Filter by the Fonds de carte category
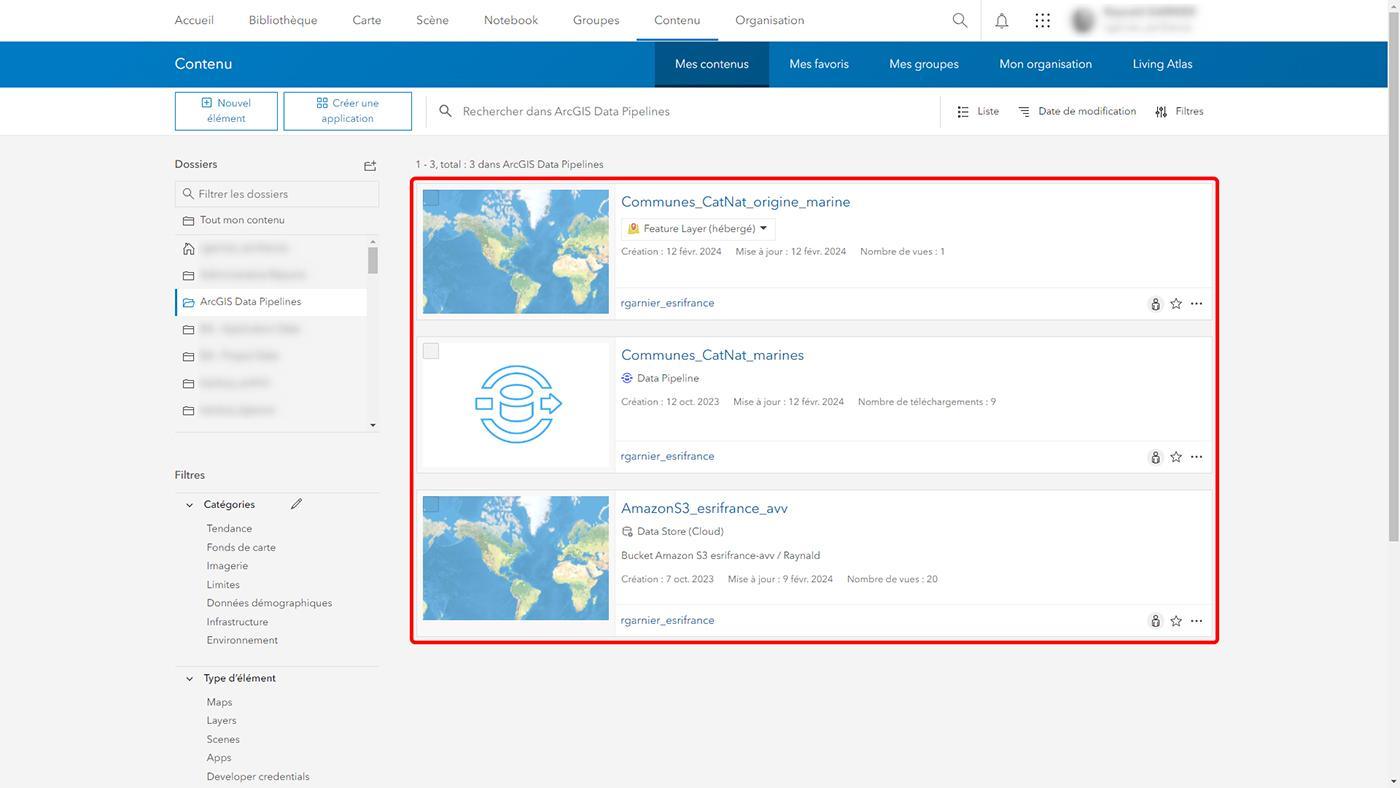Image resolution: width=1400 pixels, height=788 pixels. click(241, 548)
